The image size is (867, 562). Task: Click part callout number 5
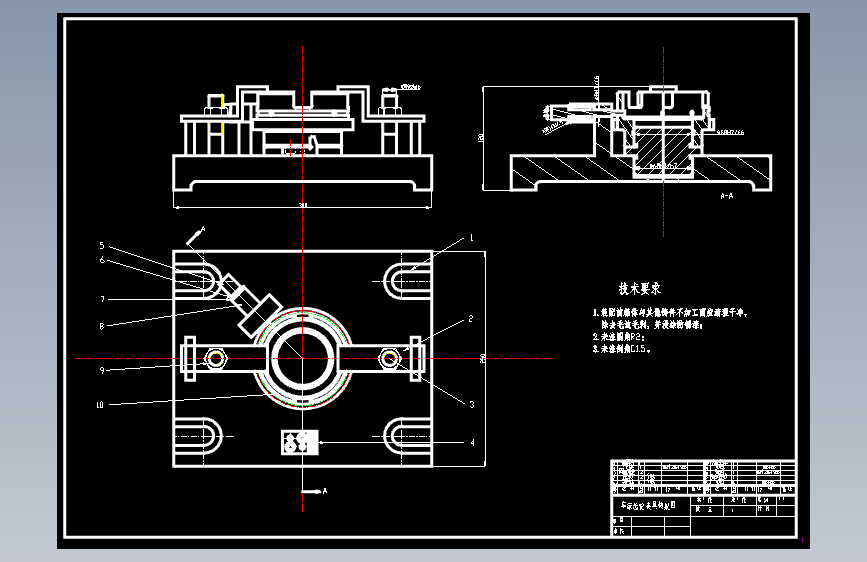[102, 246]
